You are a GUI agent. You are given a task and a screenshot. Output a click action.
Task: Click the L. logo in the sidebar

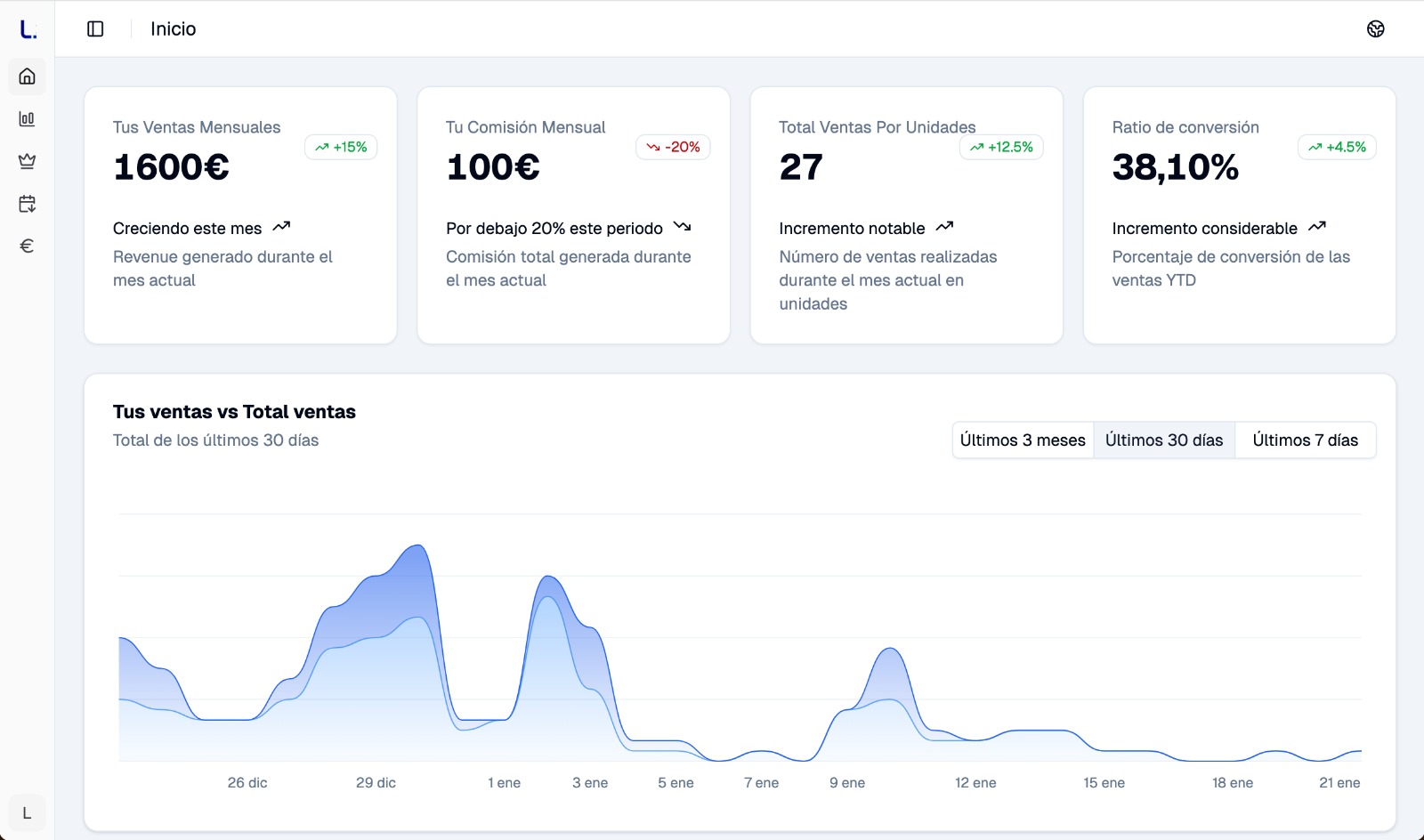(28, 29)
